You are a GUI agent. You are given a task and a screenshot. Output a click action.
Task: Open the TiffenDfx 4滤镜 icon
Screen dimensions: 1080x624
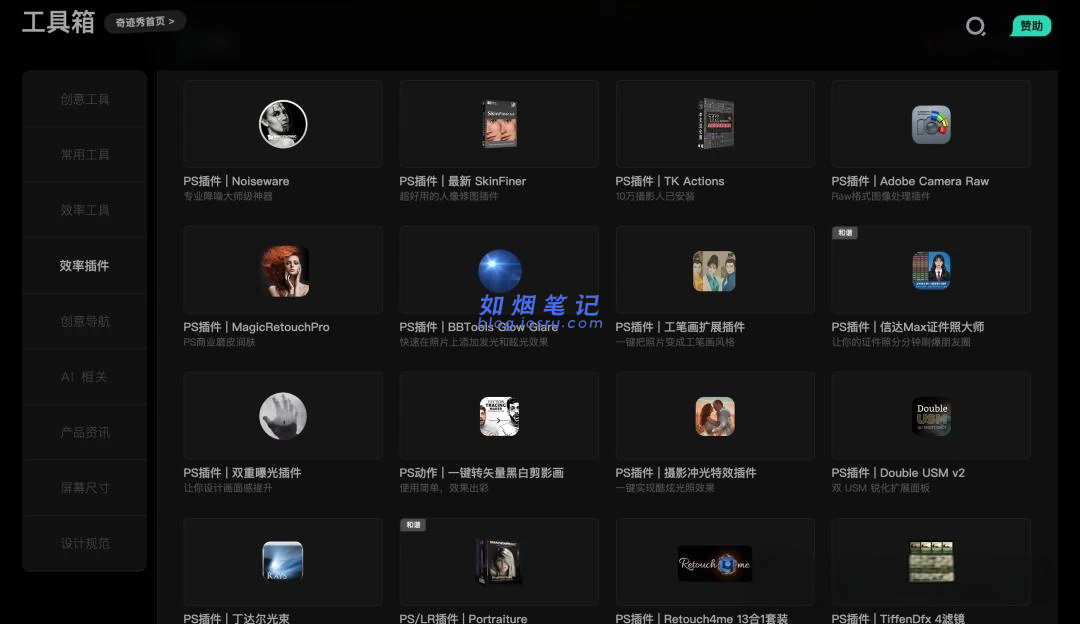tap(931, 562)
